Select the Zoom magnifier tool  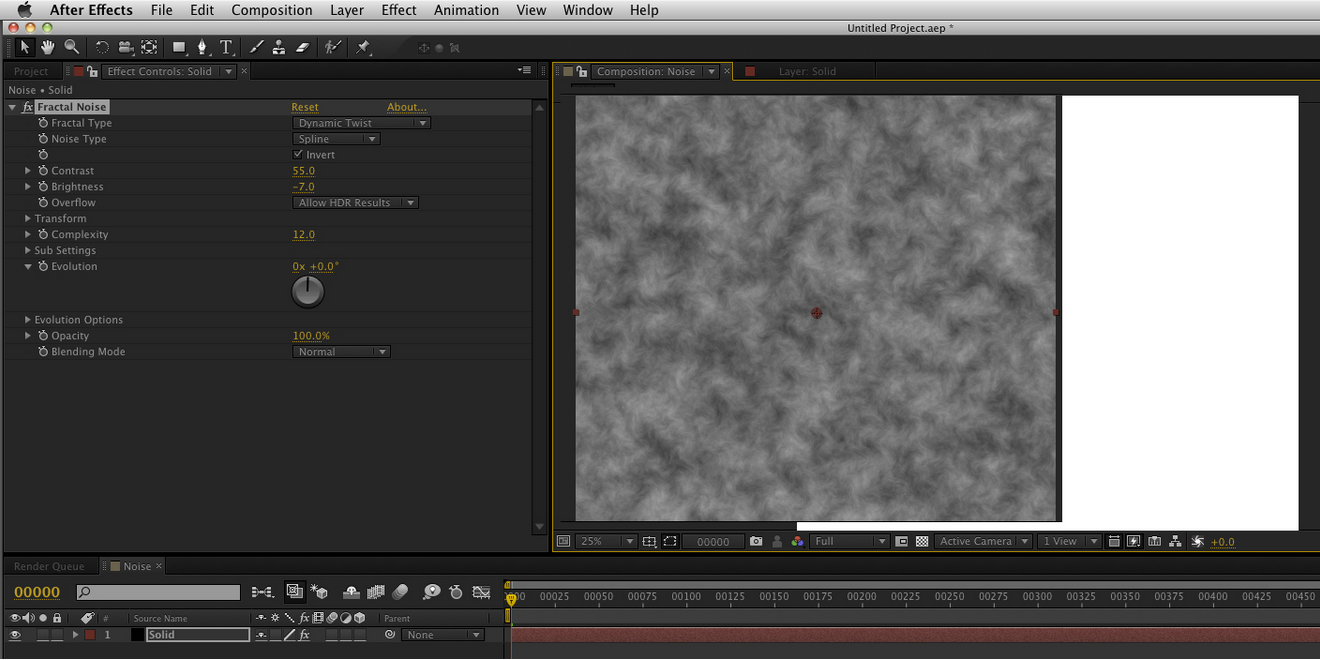click(72, 47)
